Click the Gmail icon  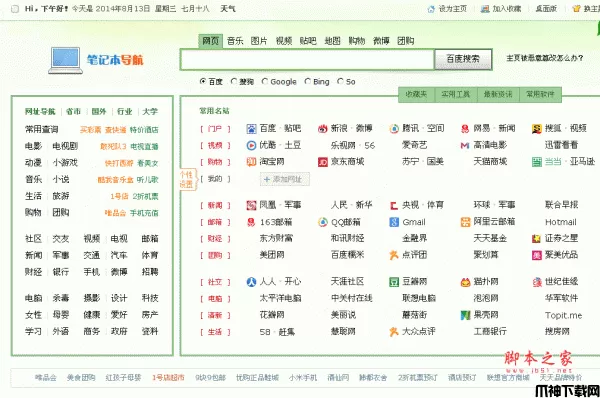pyautogui.click(x=394, y=222)
